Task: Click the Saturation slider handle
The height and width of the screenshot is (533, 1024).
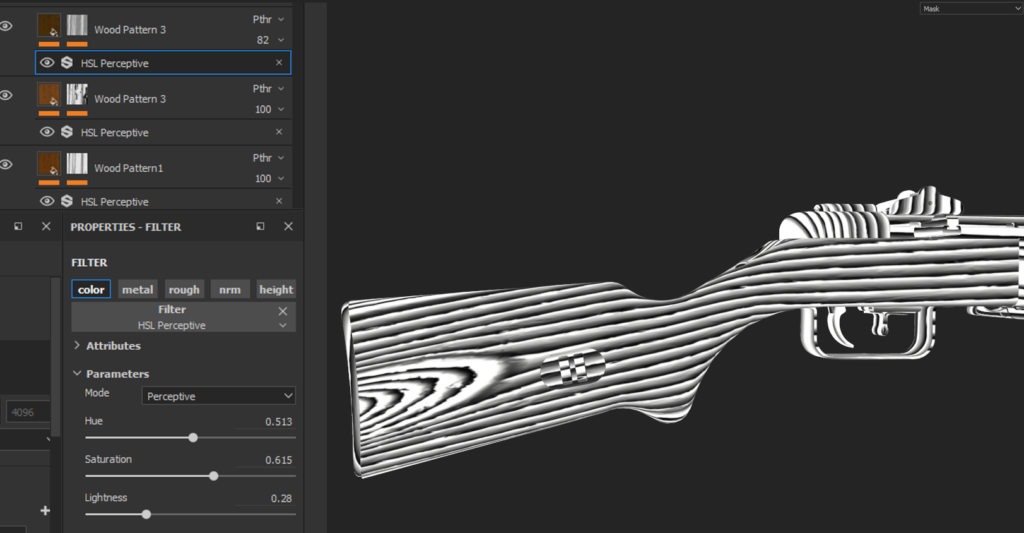Action: point(214,476)
